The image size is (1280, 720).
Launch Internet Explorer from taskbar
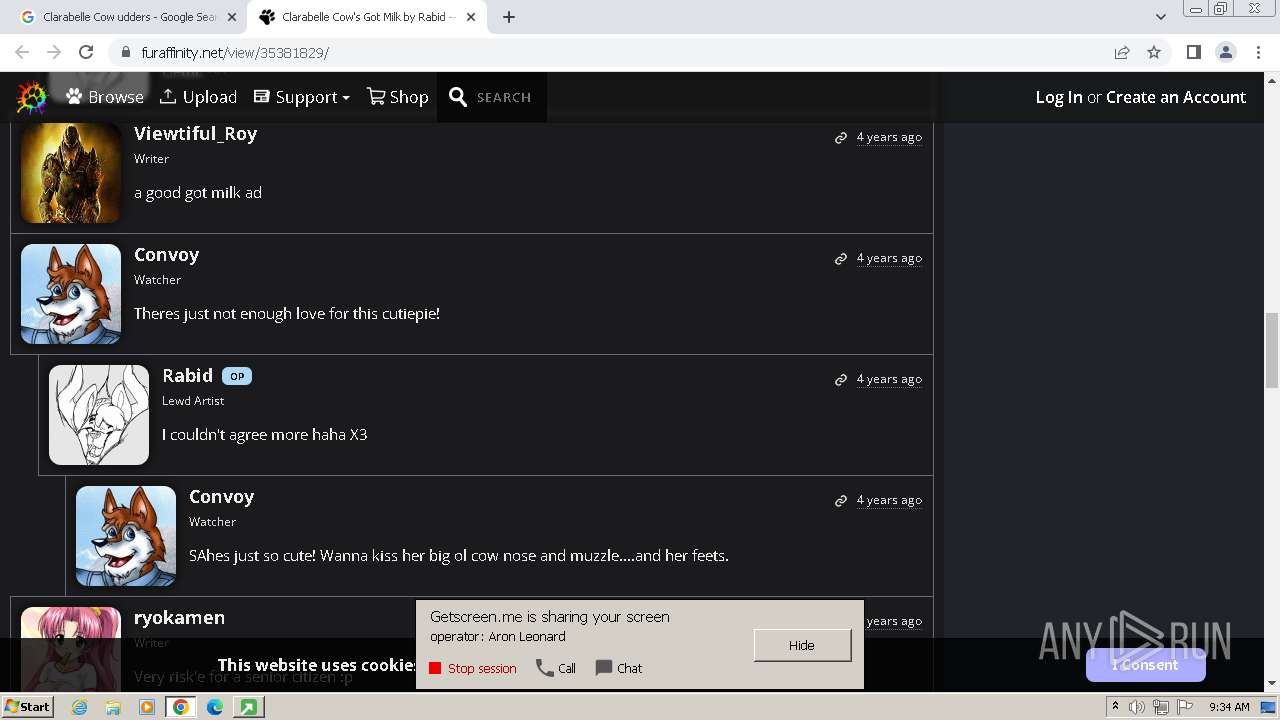79,707
